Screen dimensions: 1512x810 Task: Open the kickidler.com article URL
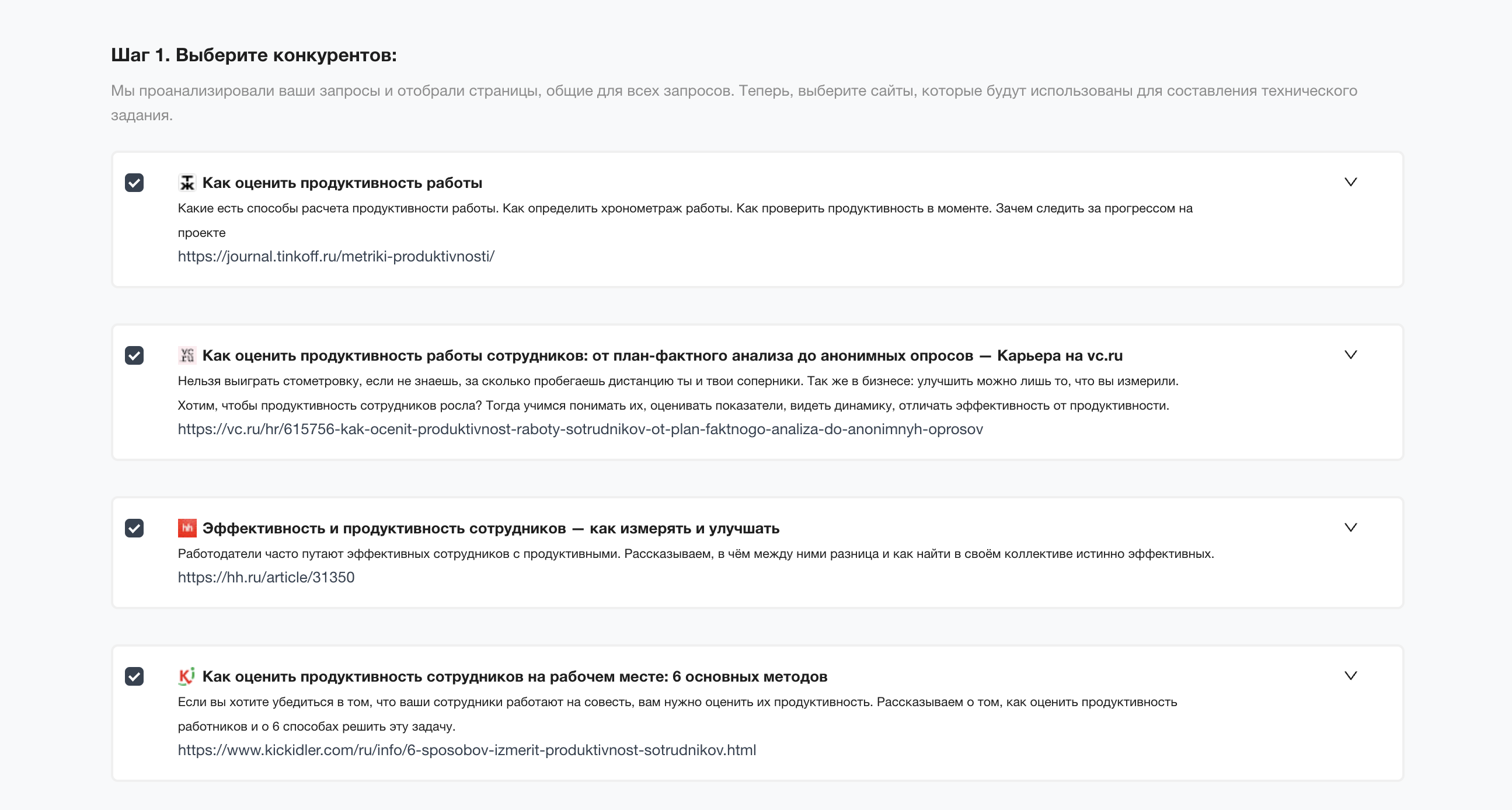point(467,749)
